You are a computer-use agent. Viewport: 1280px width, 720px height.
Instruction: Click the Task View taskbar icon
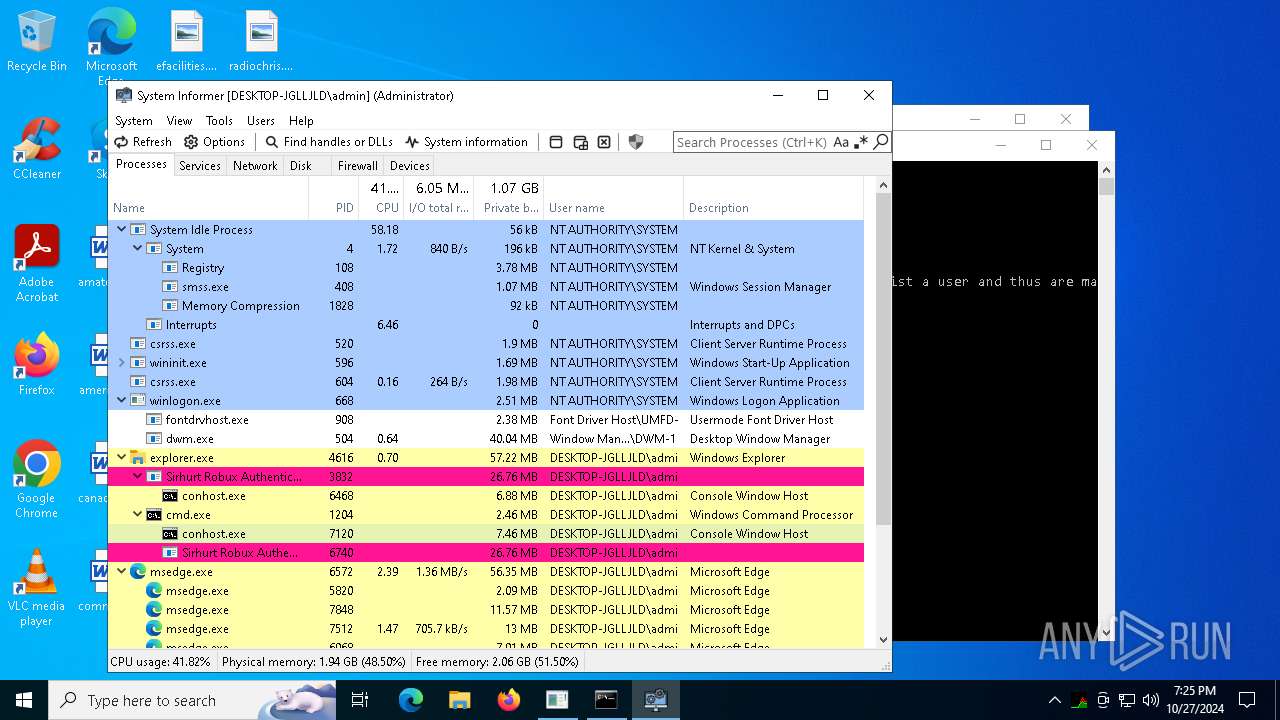pyautogui.click(x=360, y=700)
